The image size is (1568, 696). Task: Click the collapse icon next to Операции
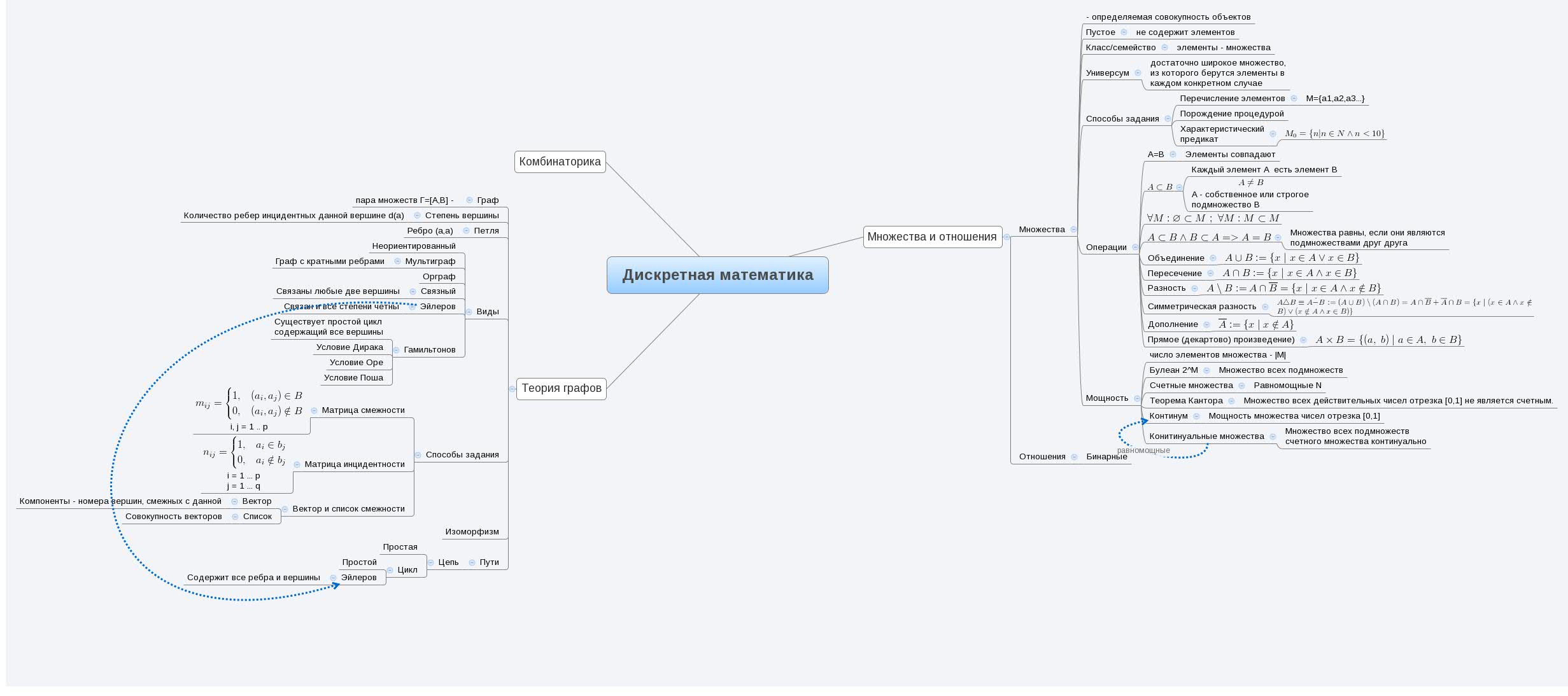(x=1135, y=247)
